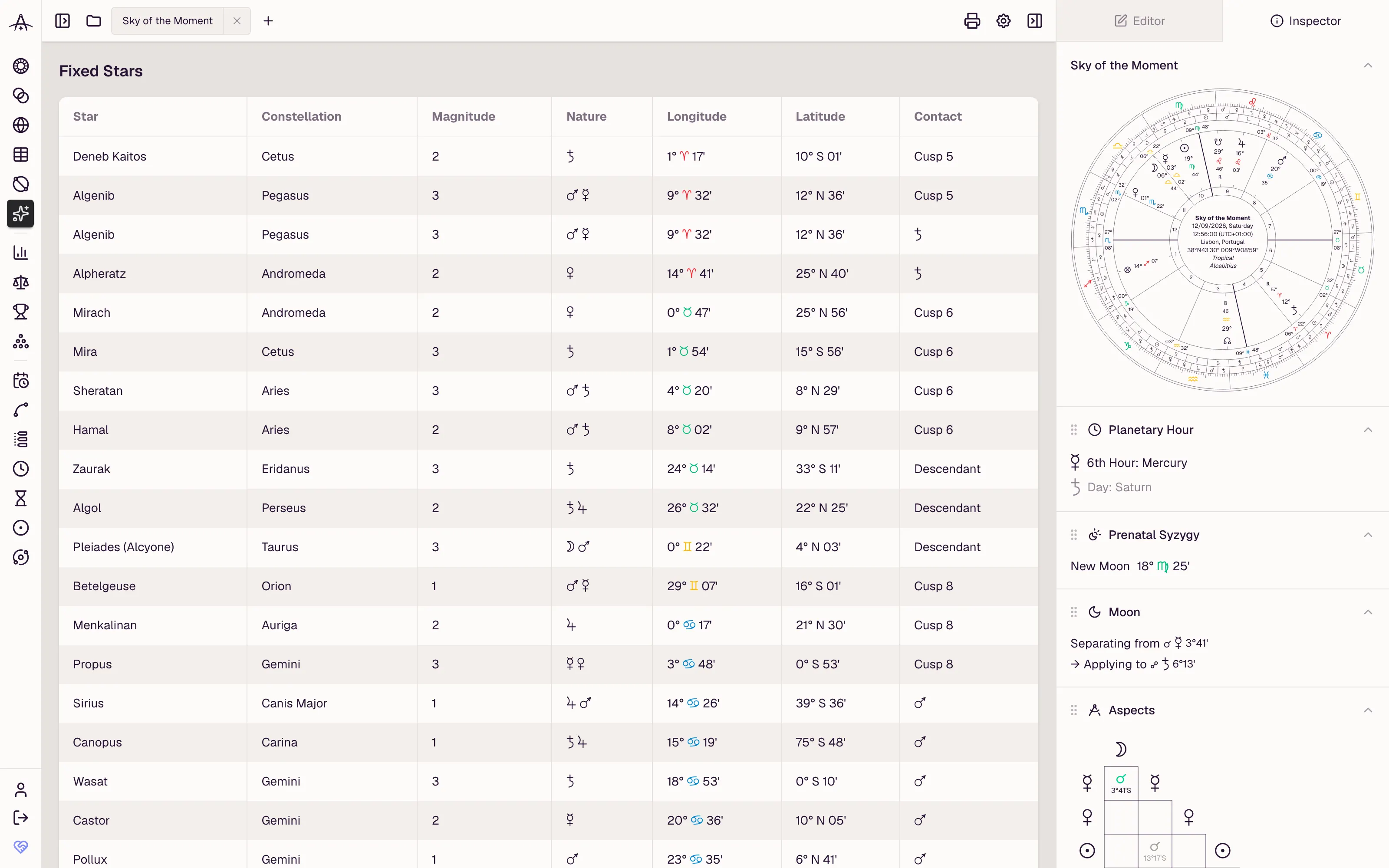Sort by the Constellation column header
The height and width of the screenshot is (868, 1389).
click(x=301, y=117)
